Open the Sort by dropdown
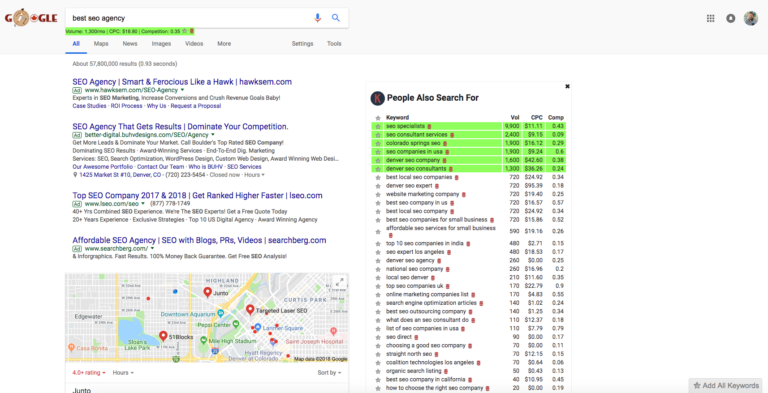768x393 pixels. pos(329,372)
